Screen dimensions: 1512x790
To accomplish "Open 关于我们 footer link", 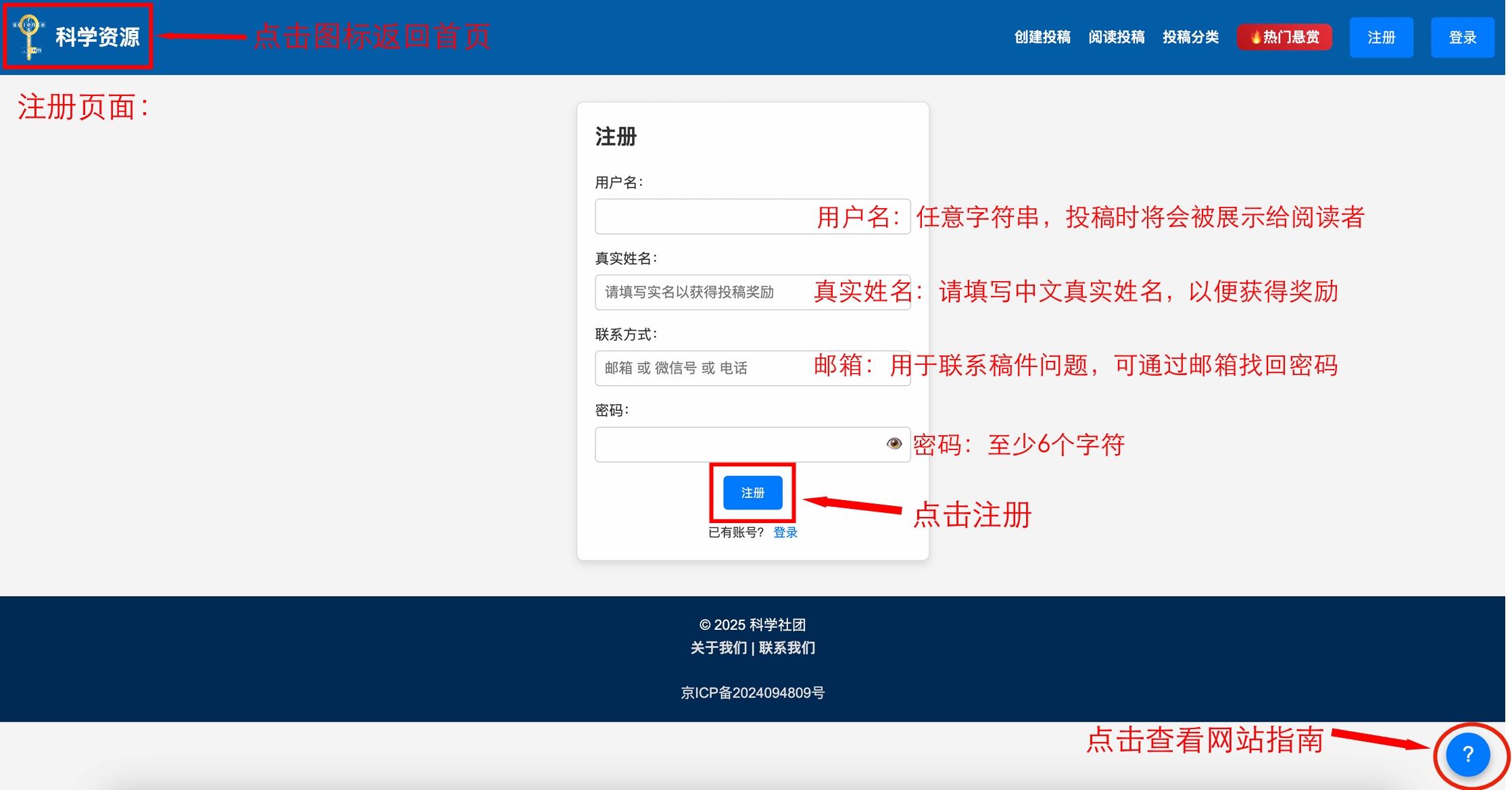I will pyautogui.click(x=718, y=648).
